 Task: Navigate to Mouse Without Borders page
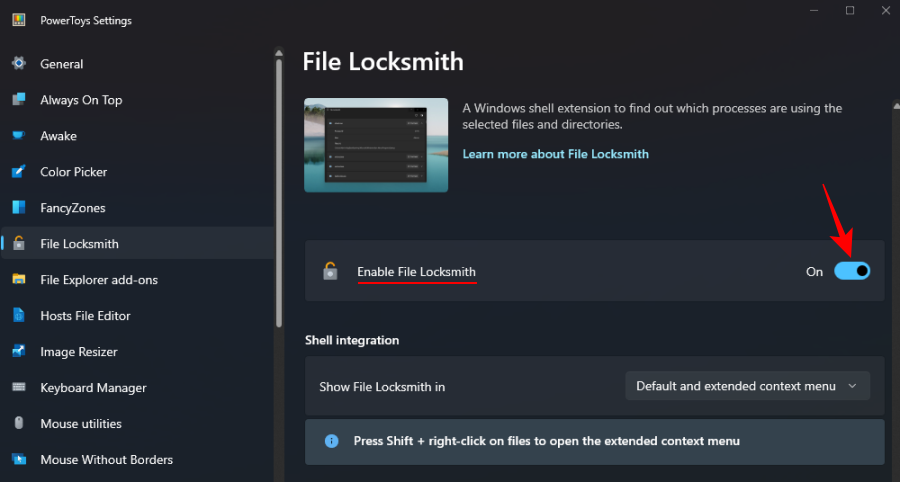106,460
